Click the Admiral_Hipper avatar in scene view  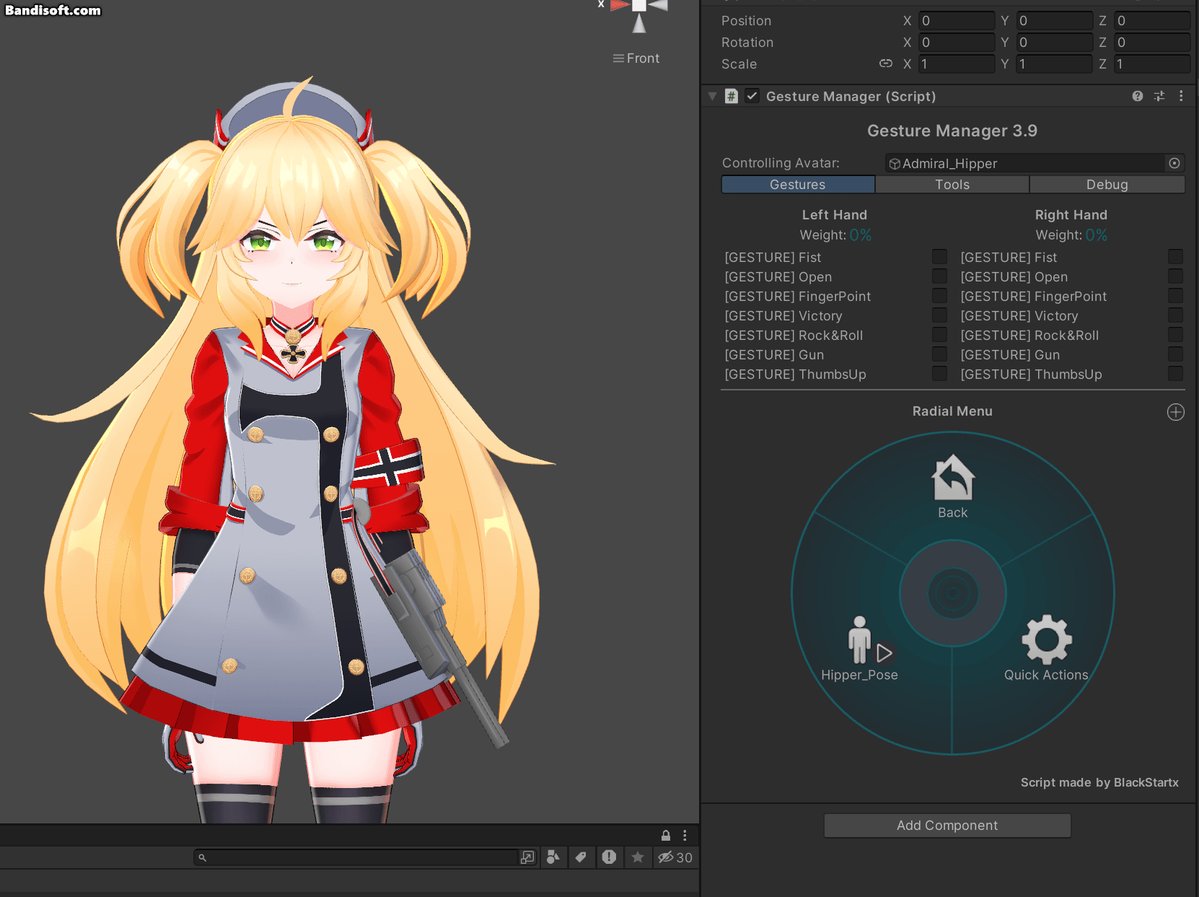pyautogui.click(x=294, y=451)
